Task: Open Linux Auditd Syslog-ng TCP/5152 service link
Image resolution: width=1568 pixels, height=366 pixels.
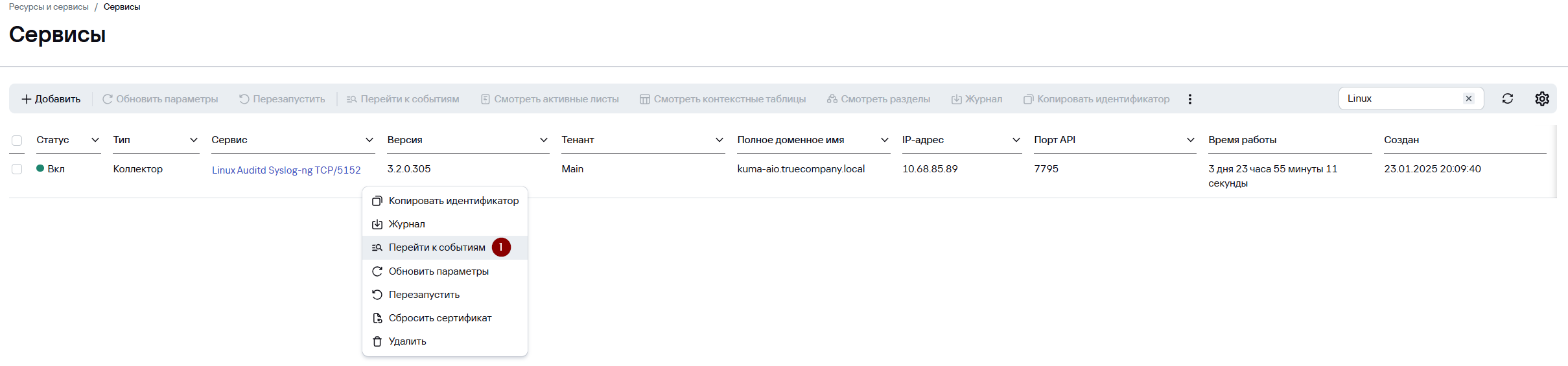Action: point(286,170)
